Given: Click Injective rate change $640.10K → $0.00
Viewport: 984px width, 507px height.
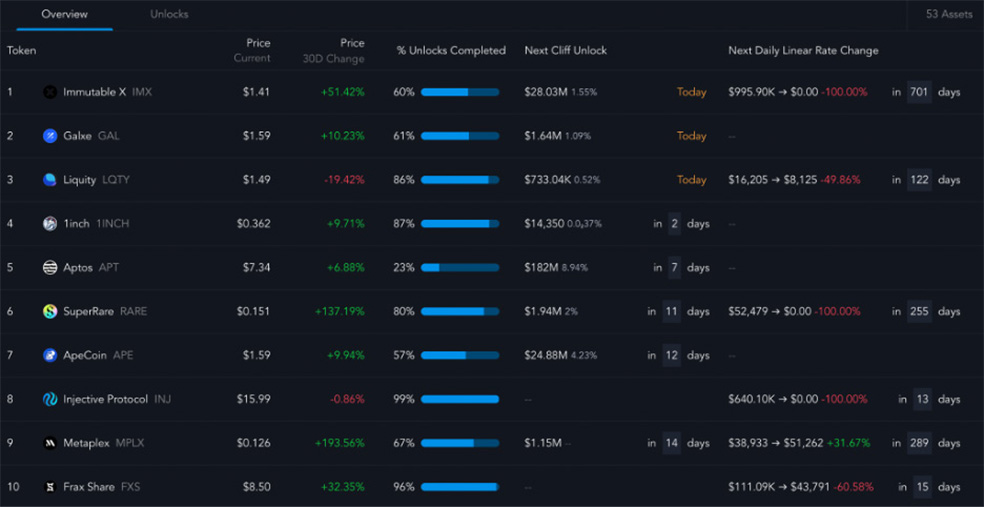Looking at the screenshot, I should coord(773,399).
